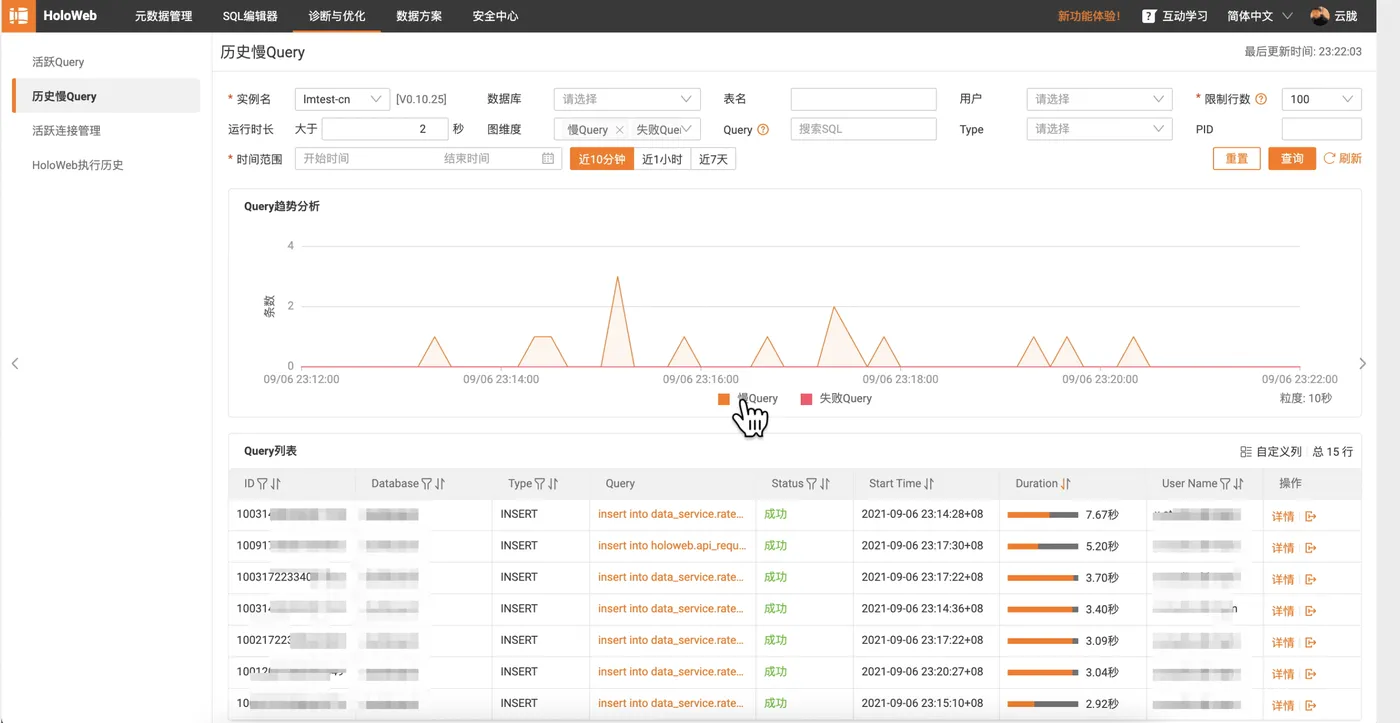Image resolution: width=1400 pixels, height=723 pixels.
Task: Select the 近7天 time range
Action: tap(713, 159)
